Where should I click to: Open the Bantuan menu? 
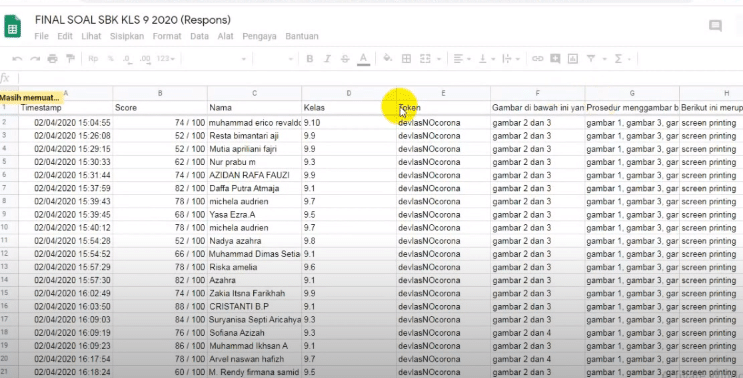tap(302, 36)
